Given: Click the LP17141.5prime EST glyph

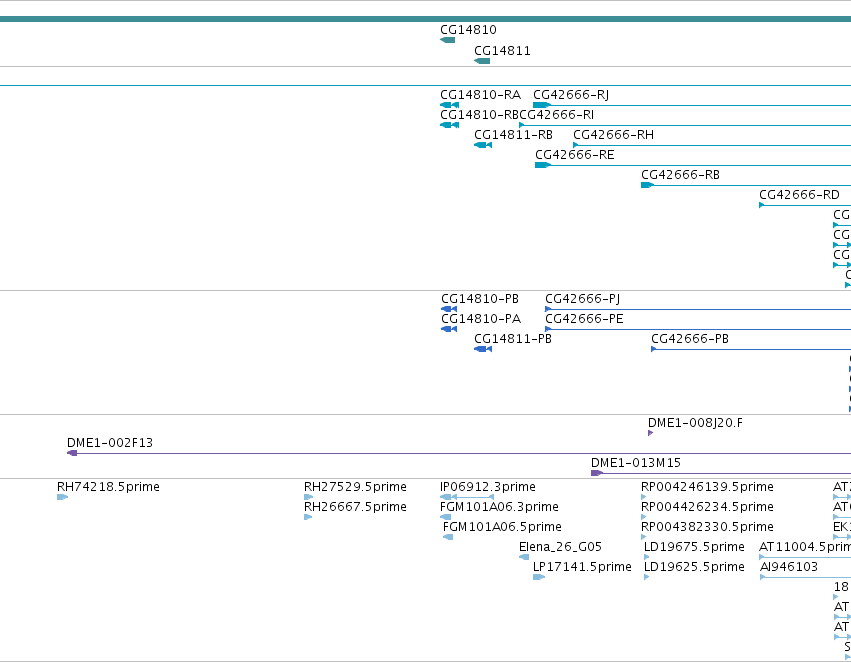Looking at the screenshot, I should [x=538, y=577].
